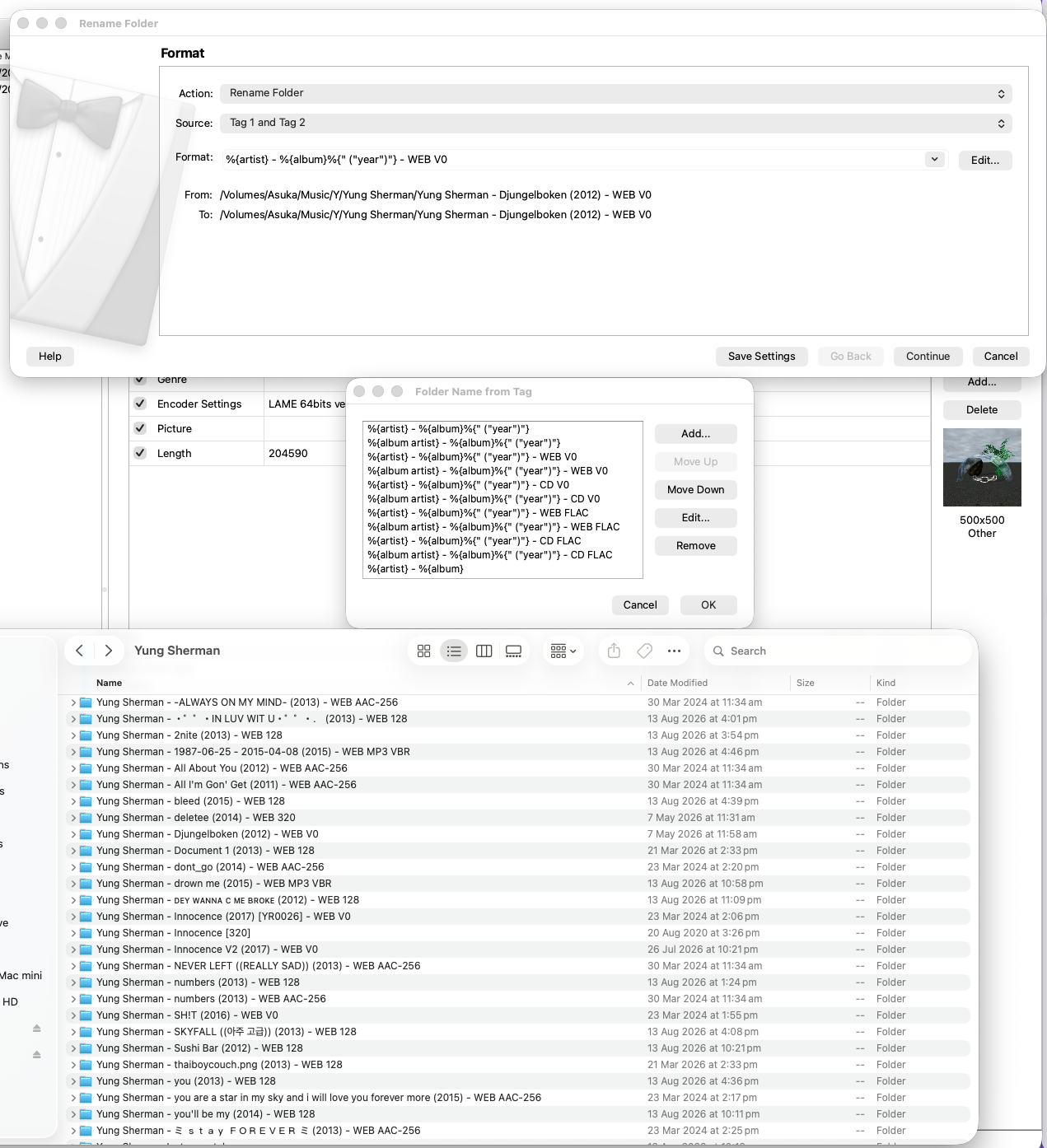The height and width of the screenshot is (1148, 1047).
Task: Select 'you'll be my (2014) - WEB 128' folder
Action: tap(518, 1114)
